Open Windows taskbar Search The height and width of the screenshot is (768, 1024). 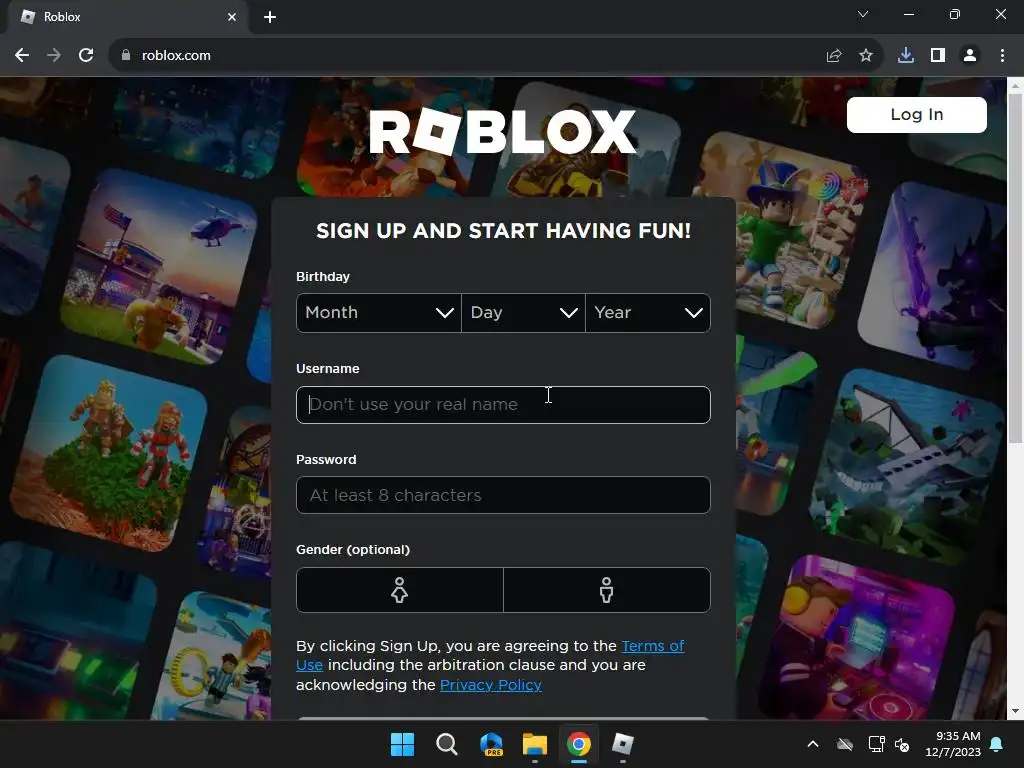pyautogui.click(x=447, y=744)
